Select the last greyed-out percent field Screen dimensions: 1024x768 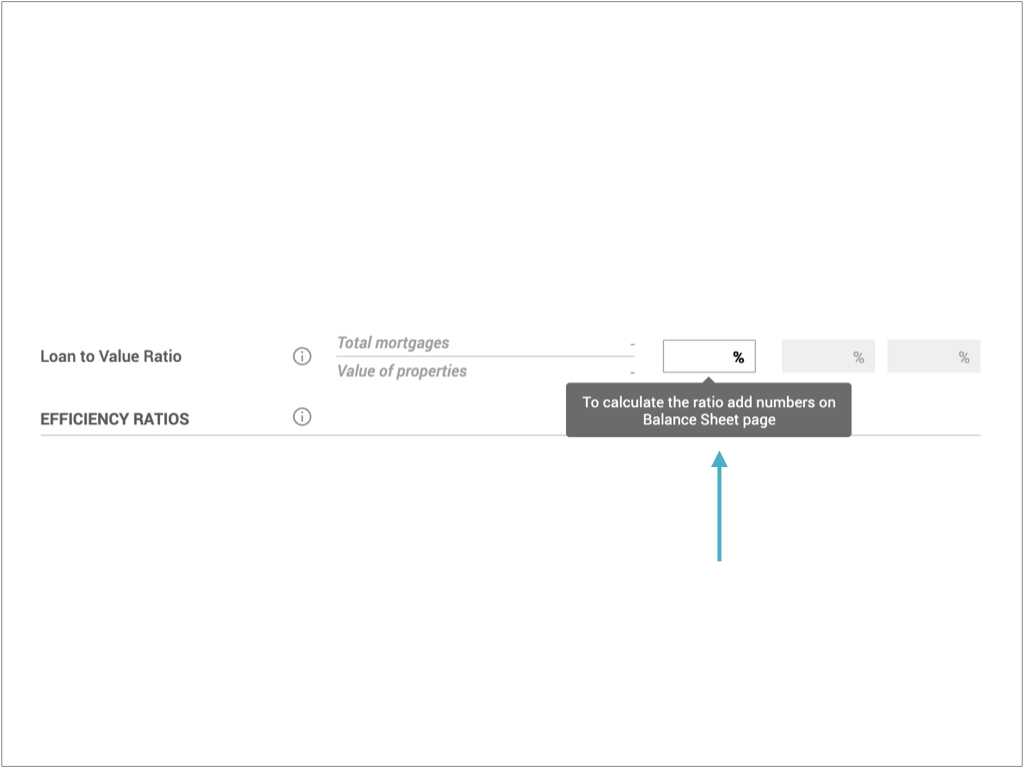coord(934,356)
